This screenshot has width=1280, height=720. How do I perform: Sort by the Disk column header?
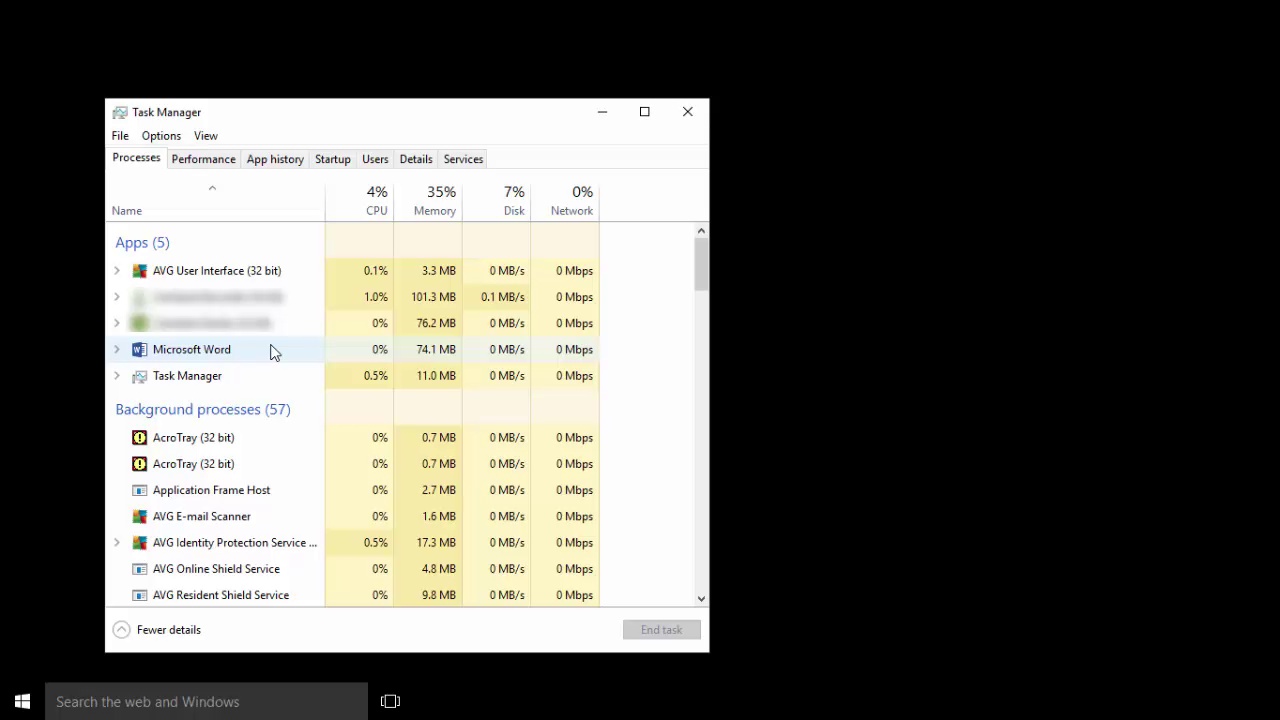(x=497, y=200)
